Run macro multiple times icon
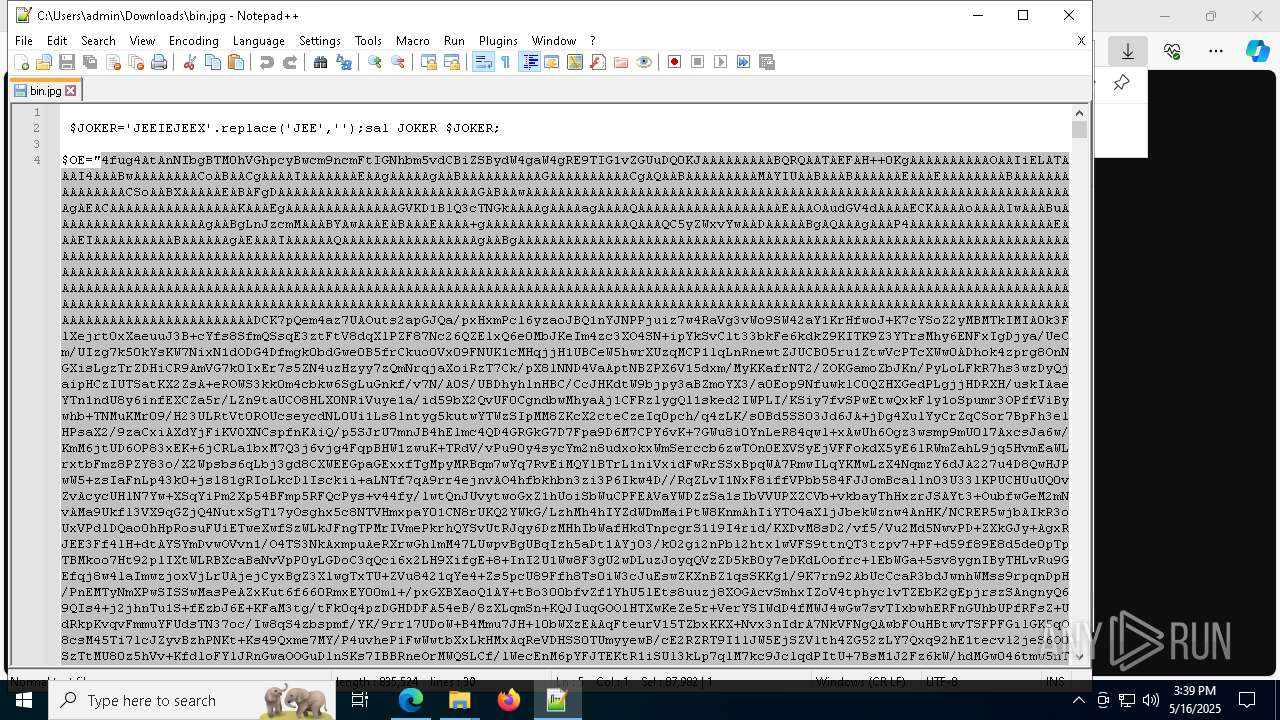The width and height of the screenshot is (1280, 720). click(743, 62)
